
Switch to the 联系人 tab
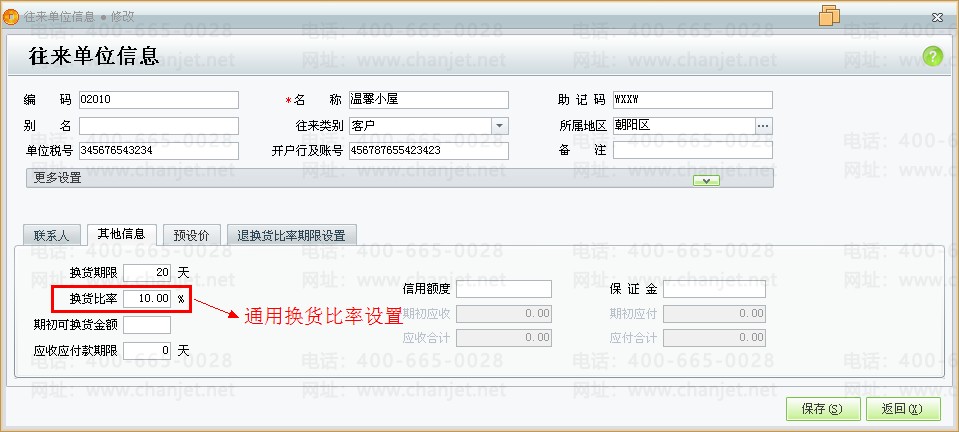pos(51,236)
